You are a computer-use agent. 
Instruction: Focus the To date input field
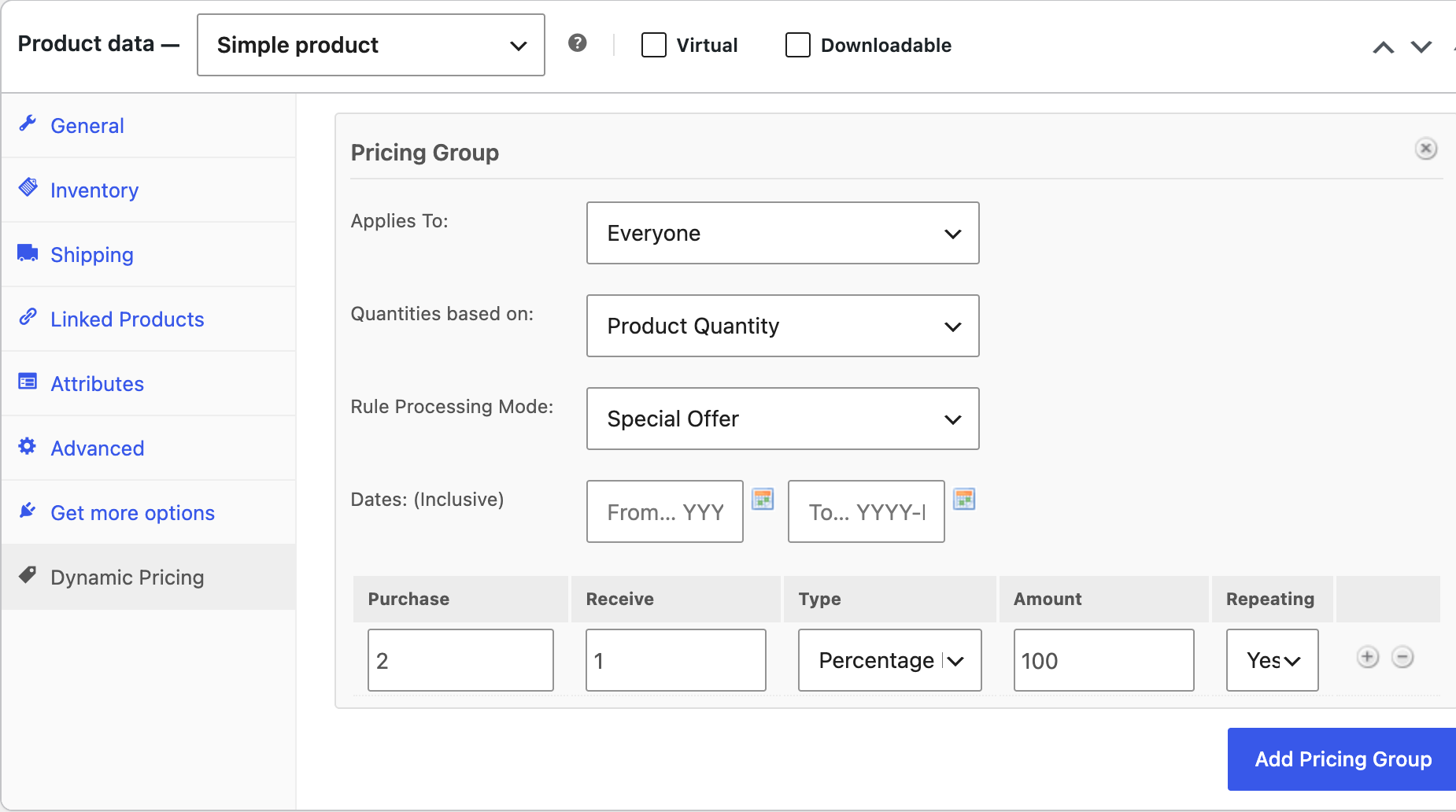click(x=867, y=511)
